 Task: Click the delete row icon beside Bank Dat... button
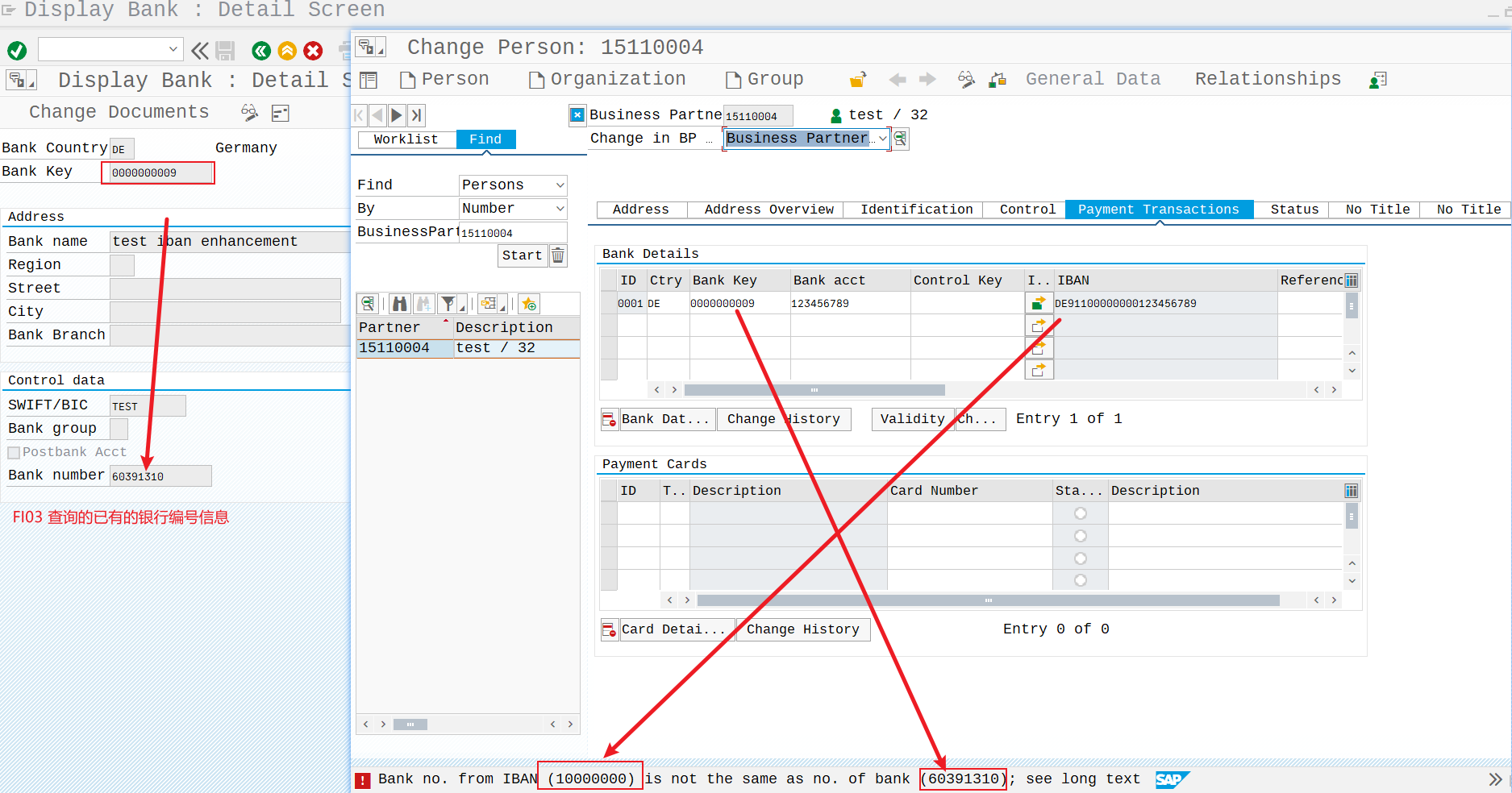pos(610,420)
